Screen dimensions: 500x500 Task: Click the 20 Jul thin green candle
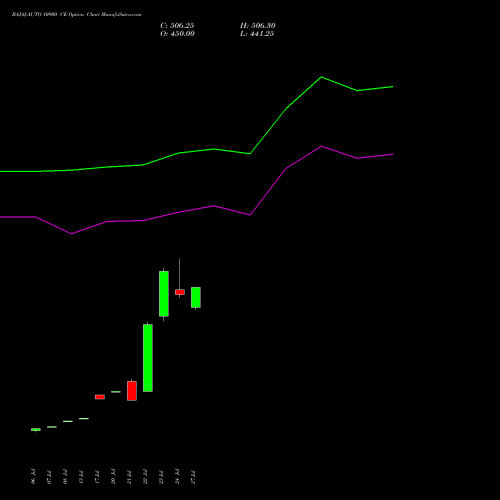click(116, 392)
